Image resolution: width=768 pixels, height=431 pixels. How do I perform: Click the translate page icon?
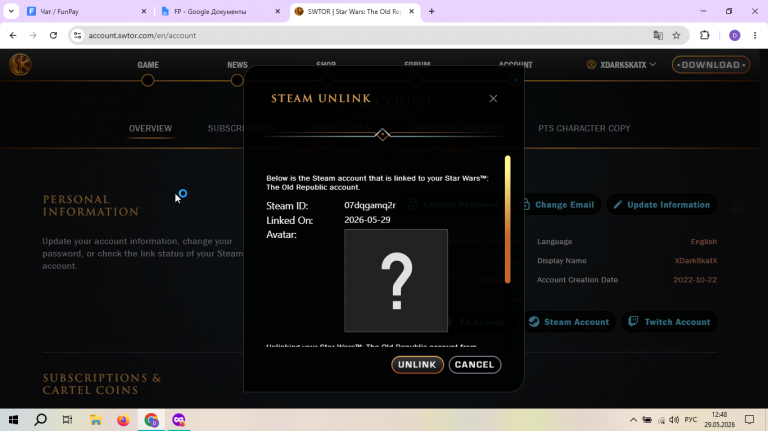pyautogui.click(x=658, y=35)
